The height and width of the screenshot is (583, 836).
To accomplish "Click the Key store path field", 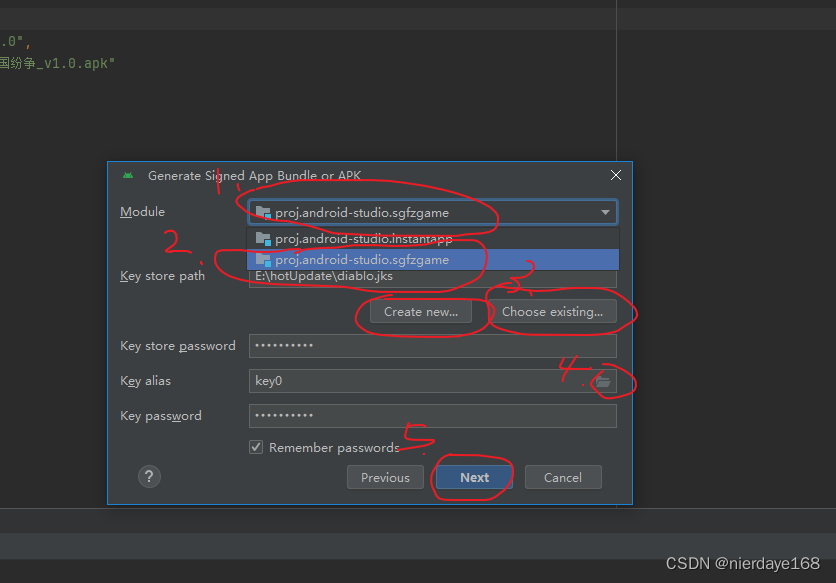I will [x=432, y=277].
